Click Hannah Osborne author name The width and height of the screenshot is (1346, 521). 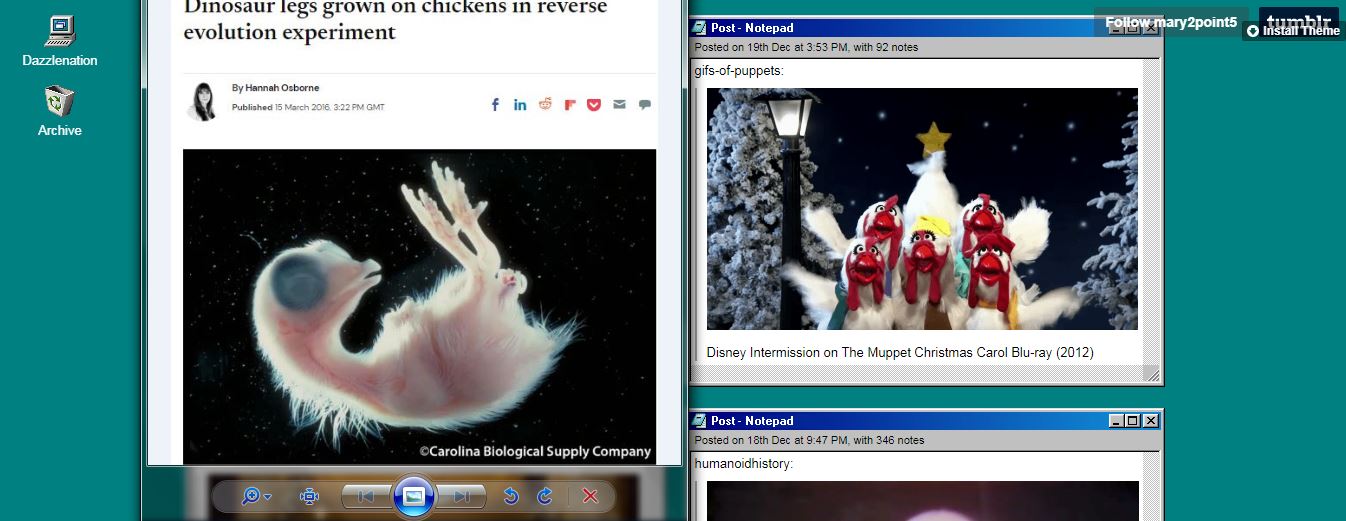pyautogui.click(x=282, y=88)
